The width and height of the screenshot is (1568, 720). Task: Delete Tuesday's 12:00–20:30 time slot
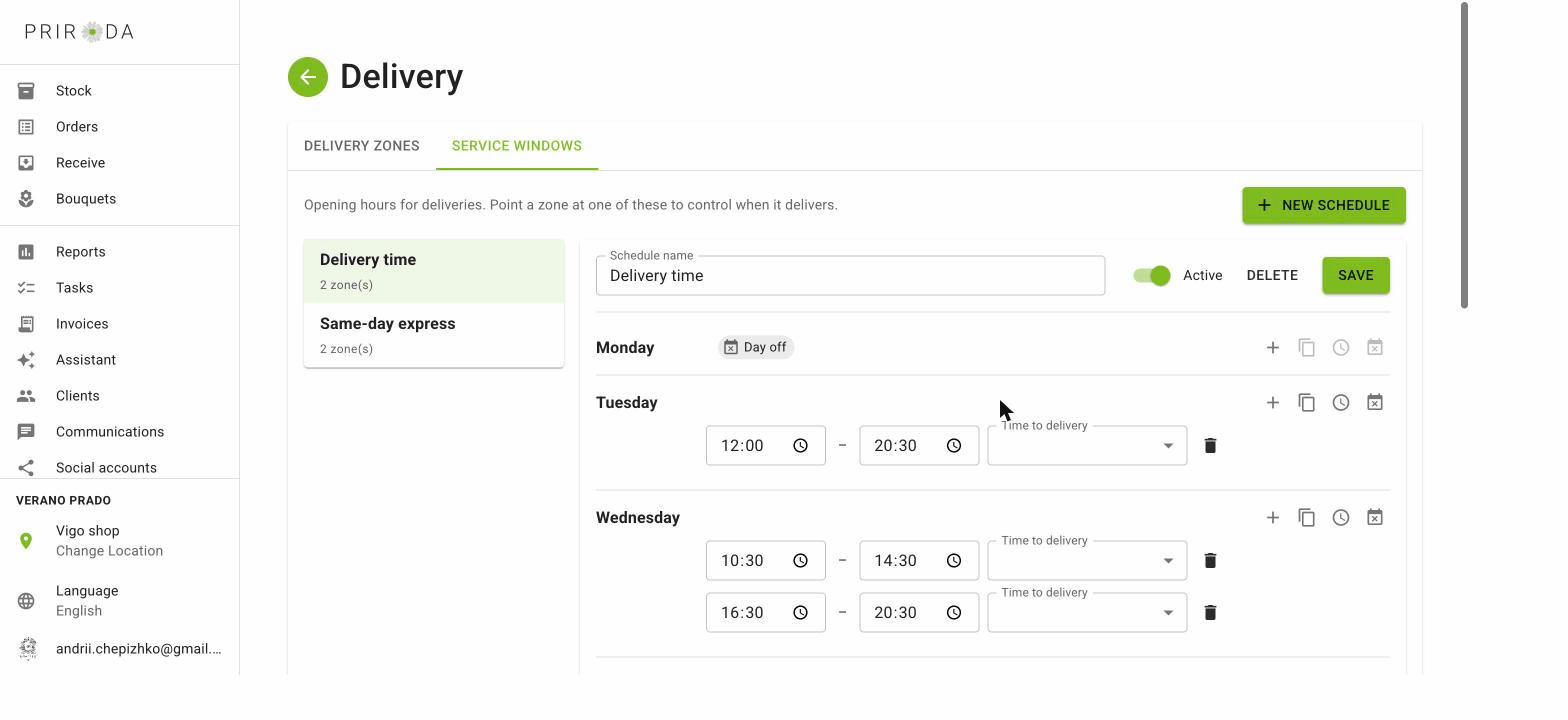tap(1210, 446)
